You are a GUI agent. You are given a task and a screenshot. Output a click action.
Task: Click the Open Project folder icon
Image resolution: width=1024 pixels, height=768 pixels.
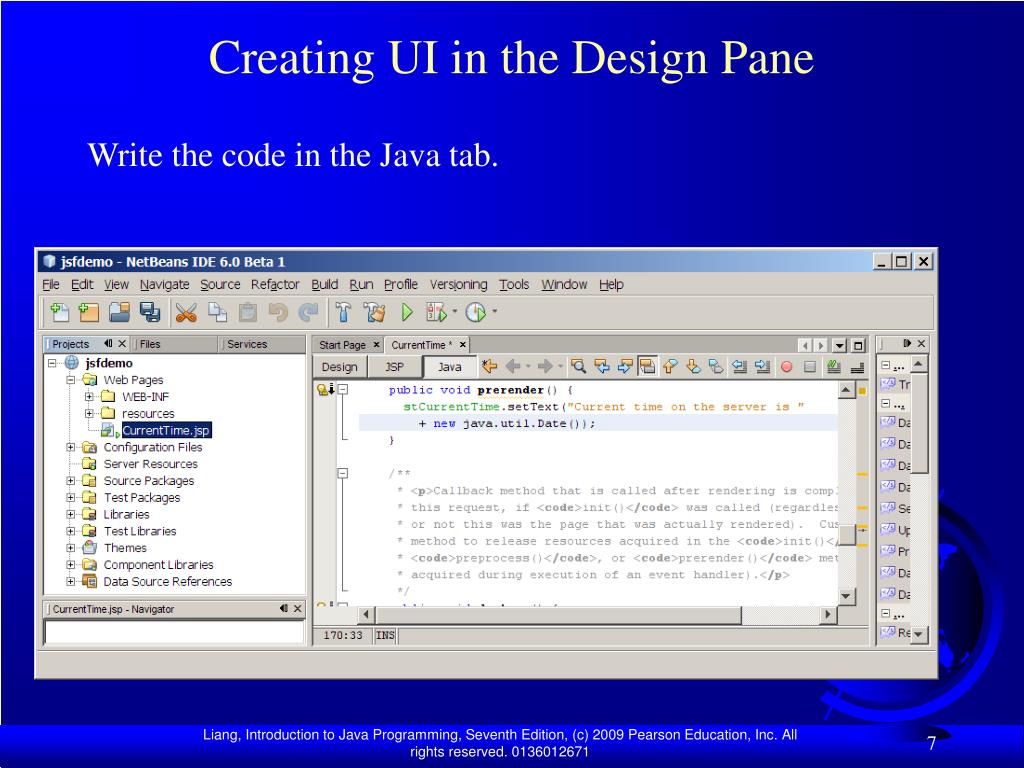pos(120,312)
